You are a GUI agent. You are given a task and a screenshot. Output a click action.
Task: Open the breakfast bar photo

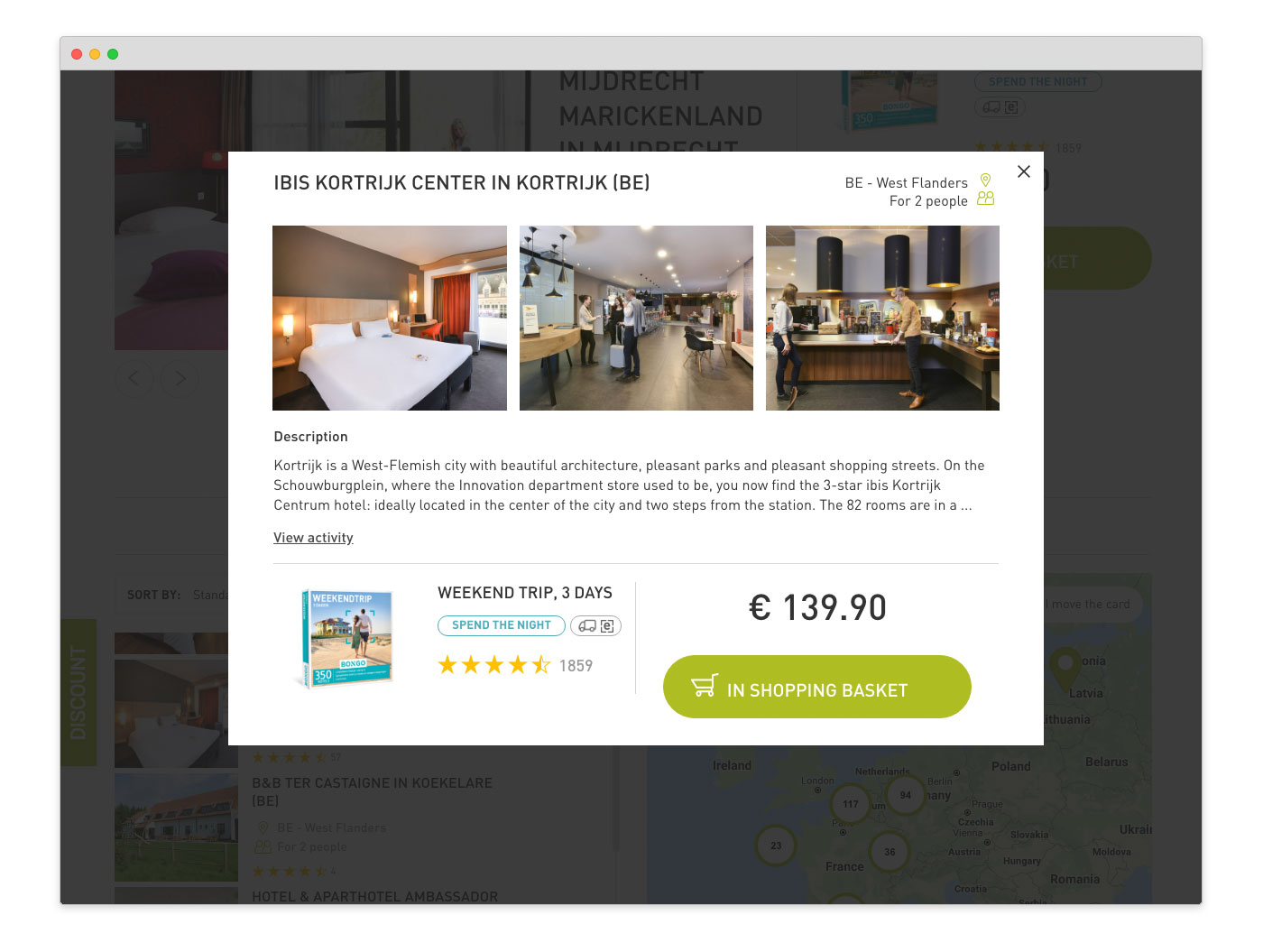[882, 318]
